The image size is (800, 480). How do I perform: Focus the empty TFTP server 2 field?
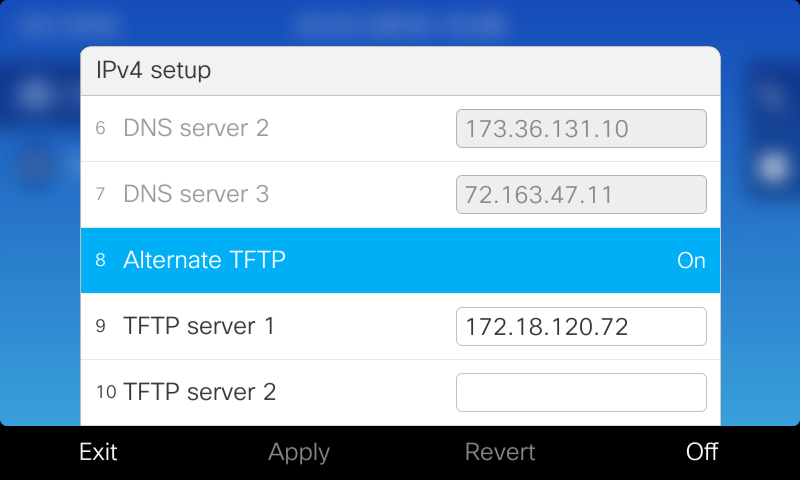[581, 392]
